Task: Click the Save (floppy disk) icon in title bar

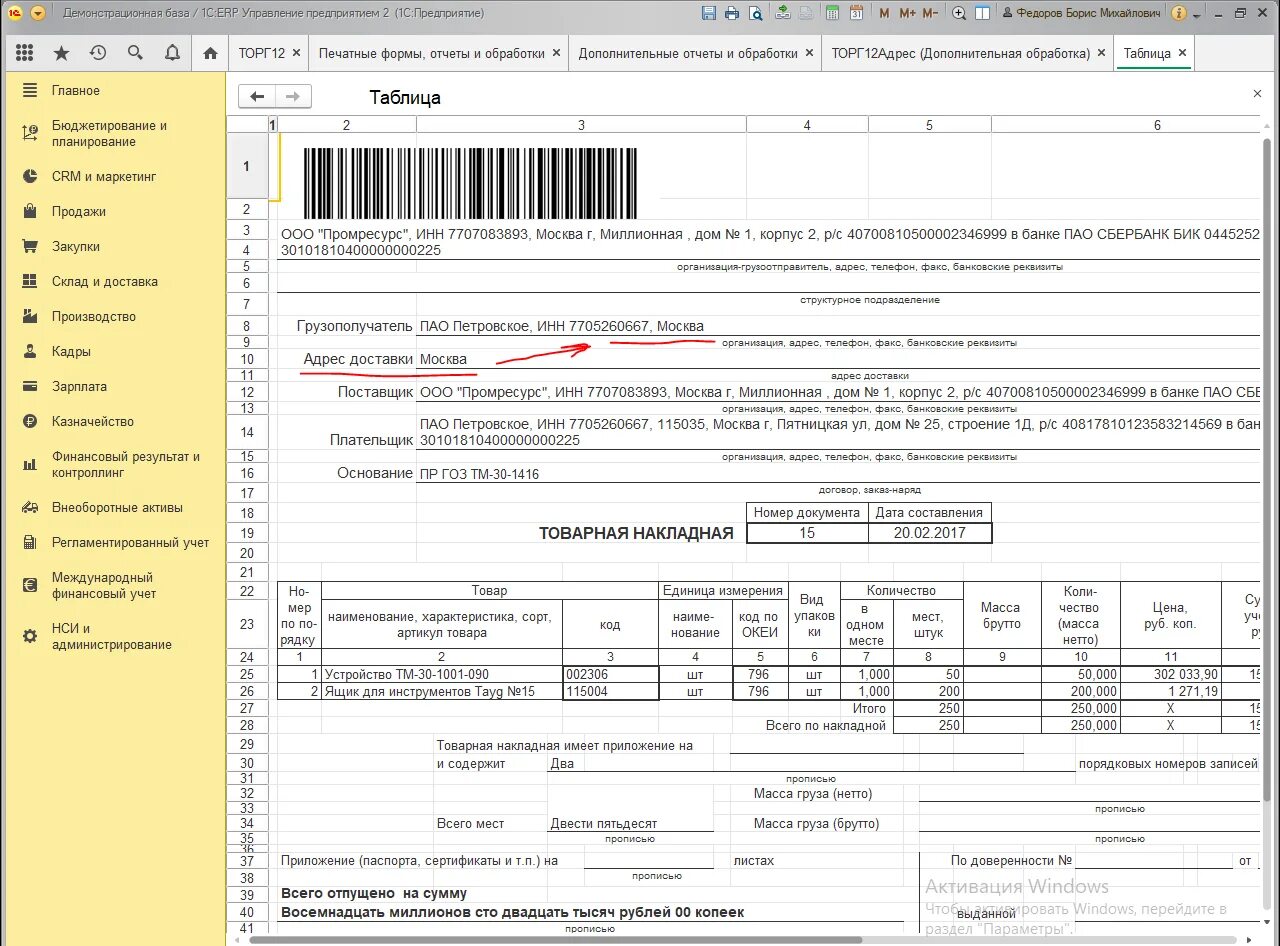Action: (x=709, y=14)
